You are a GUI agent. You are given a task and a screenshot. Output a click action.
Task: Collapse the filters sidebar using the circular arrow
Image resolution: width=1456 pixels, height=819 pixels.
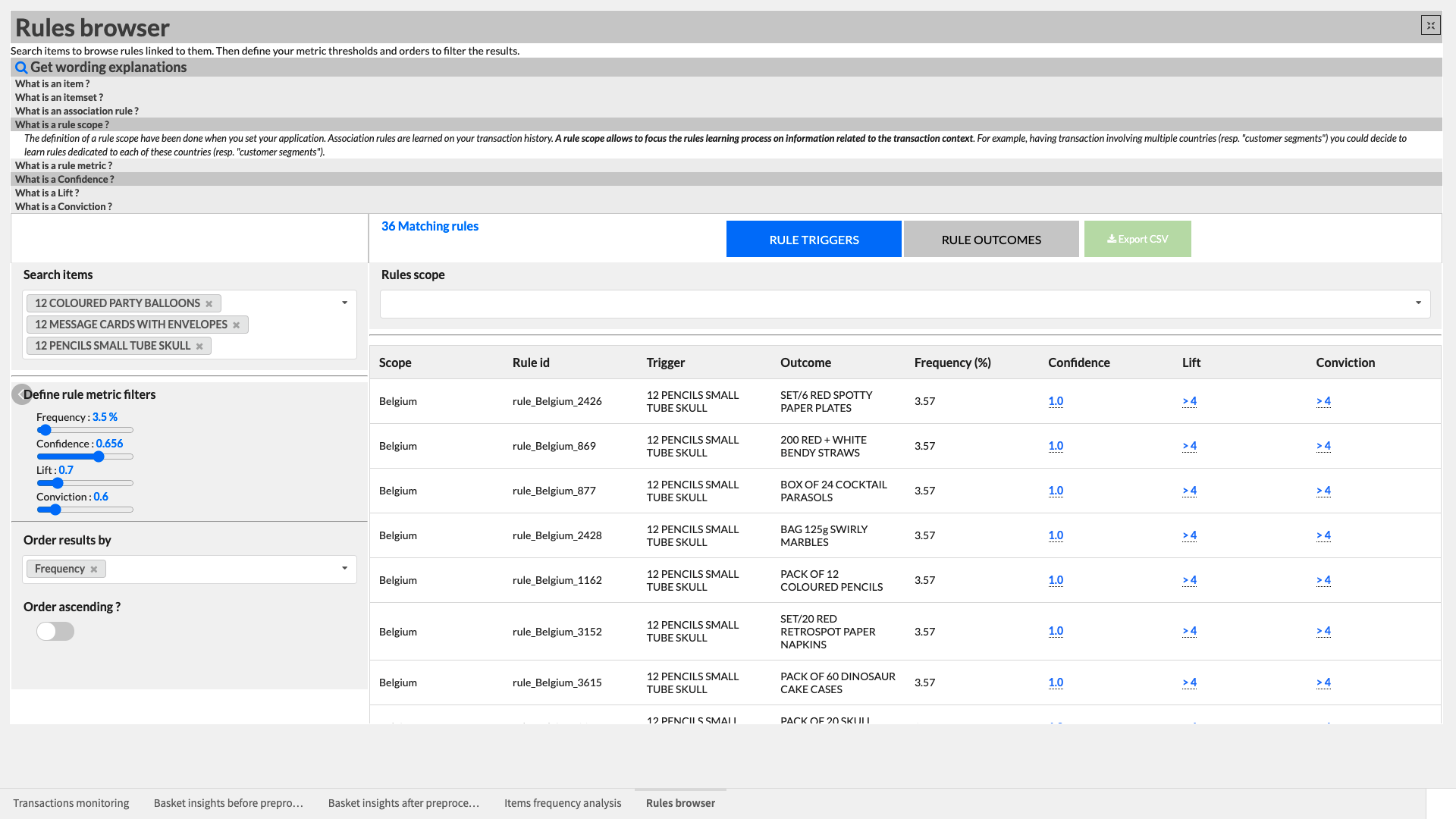(x=22, y=394)
